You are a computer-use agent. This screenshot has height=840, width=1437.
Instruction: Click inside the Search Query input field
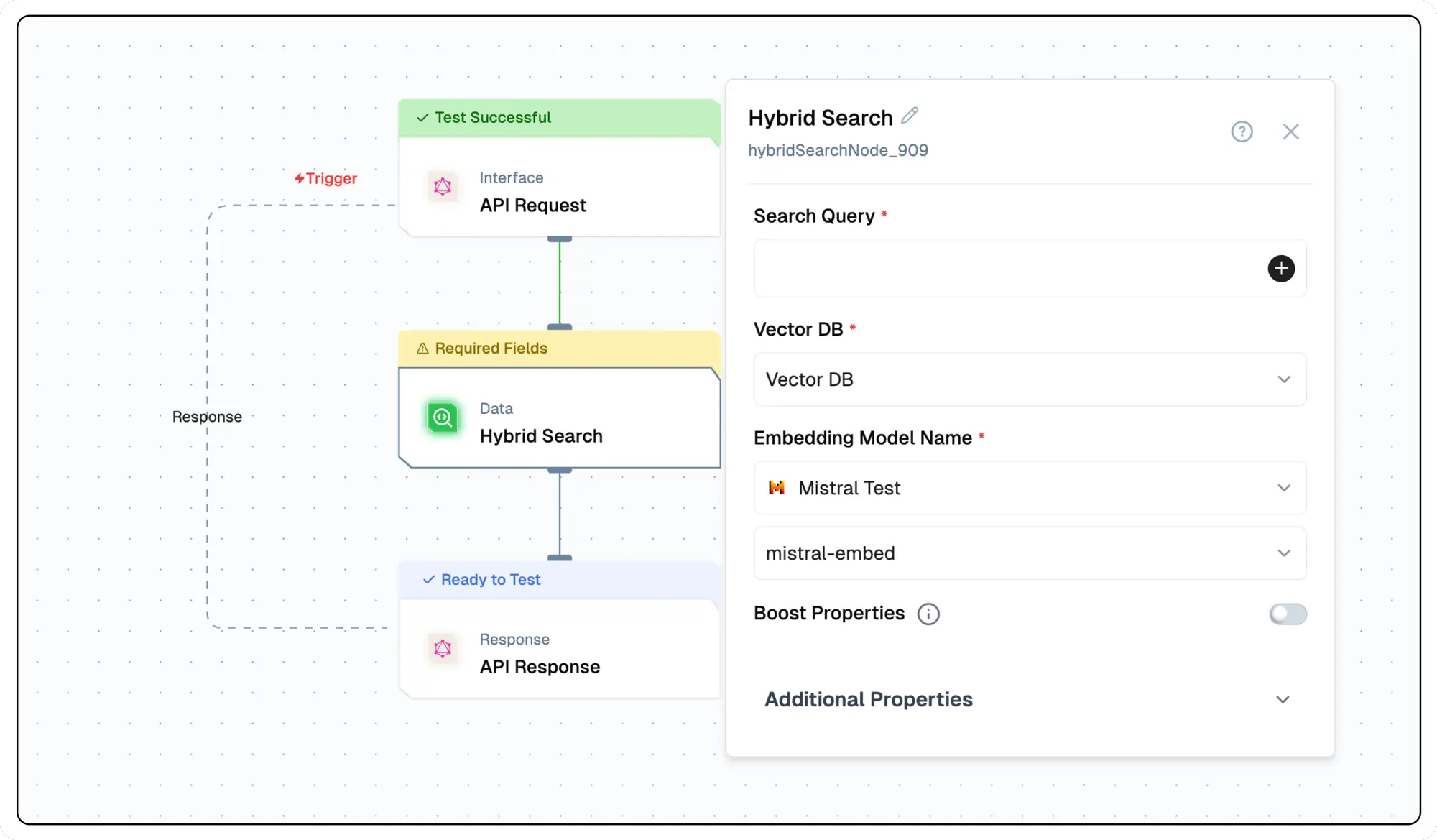(x=1006, y=268)
